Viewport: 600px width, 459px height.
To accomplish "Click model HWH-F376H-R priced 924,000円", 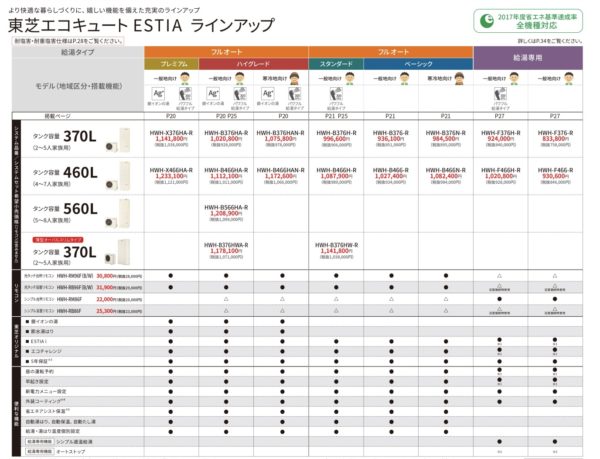I will tap(501, 138).
